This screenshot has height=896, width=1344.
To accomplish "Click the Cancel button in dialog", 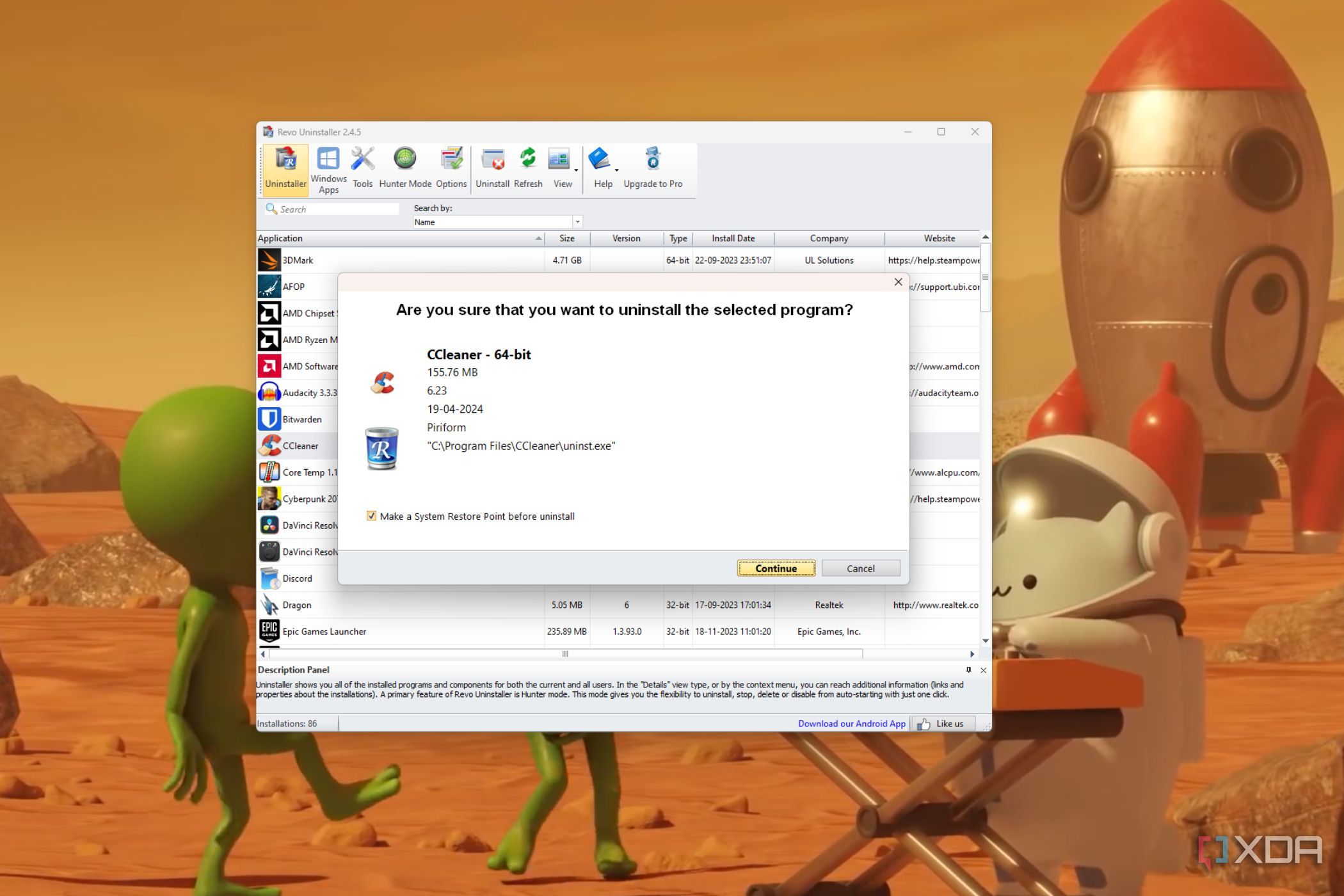I will [x=861, y=568].
